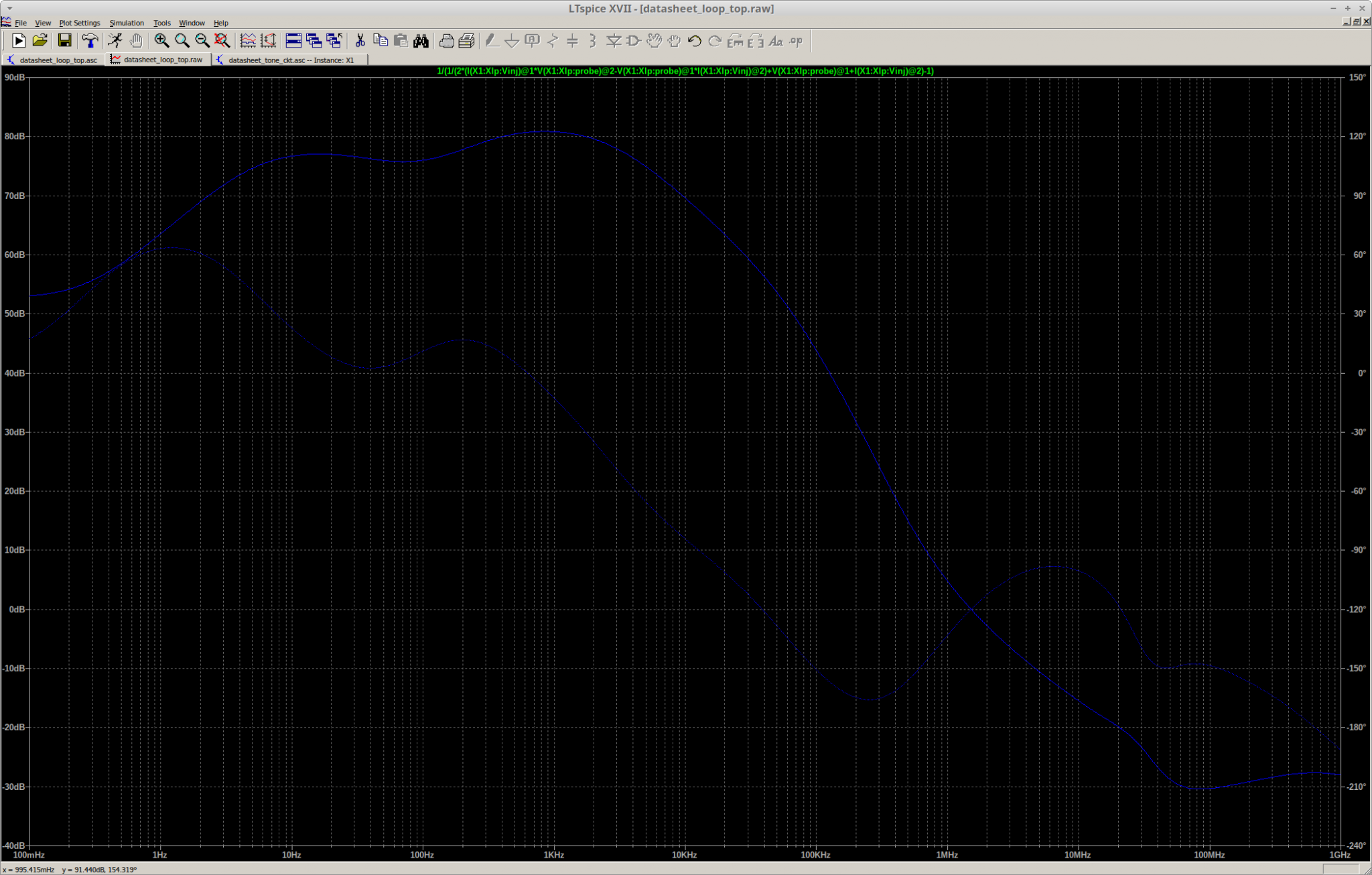
Task: Click the Print icon
Action: click(x=466, y=41)
